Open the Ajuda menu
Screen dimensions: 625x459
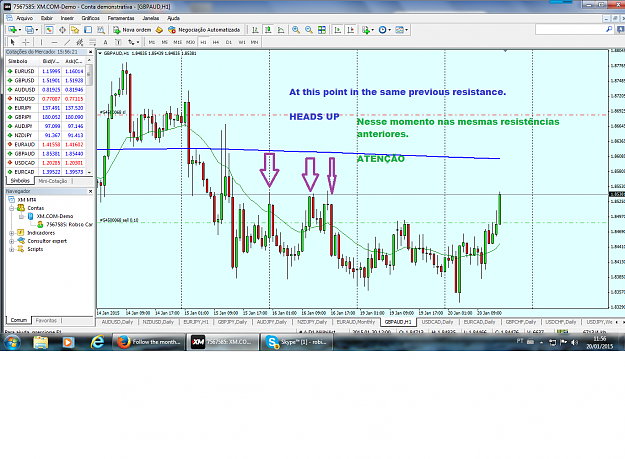173,18
